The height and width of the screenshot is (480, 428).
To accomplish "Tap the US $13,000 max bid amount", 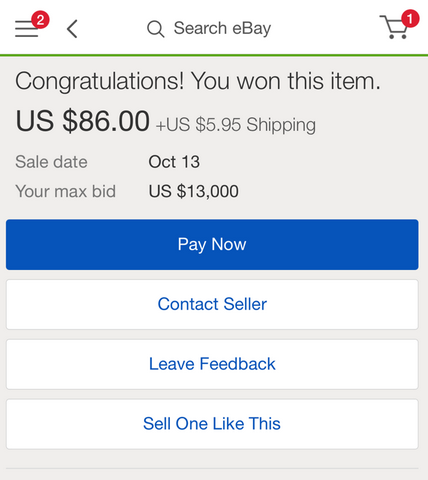I will point(193,192).
